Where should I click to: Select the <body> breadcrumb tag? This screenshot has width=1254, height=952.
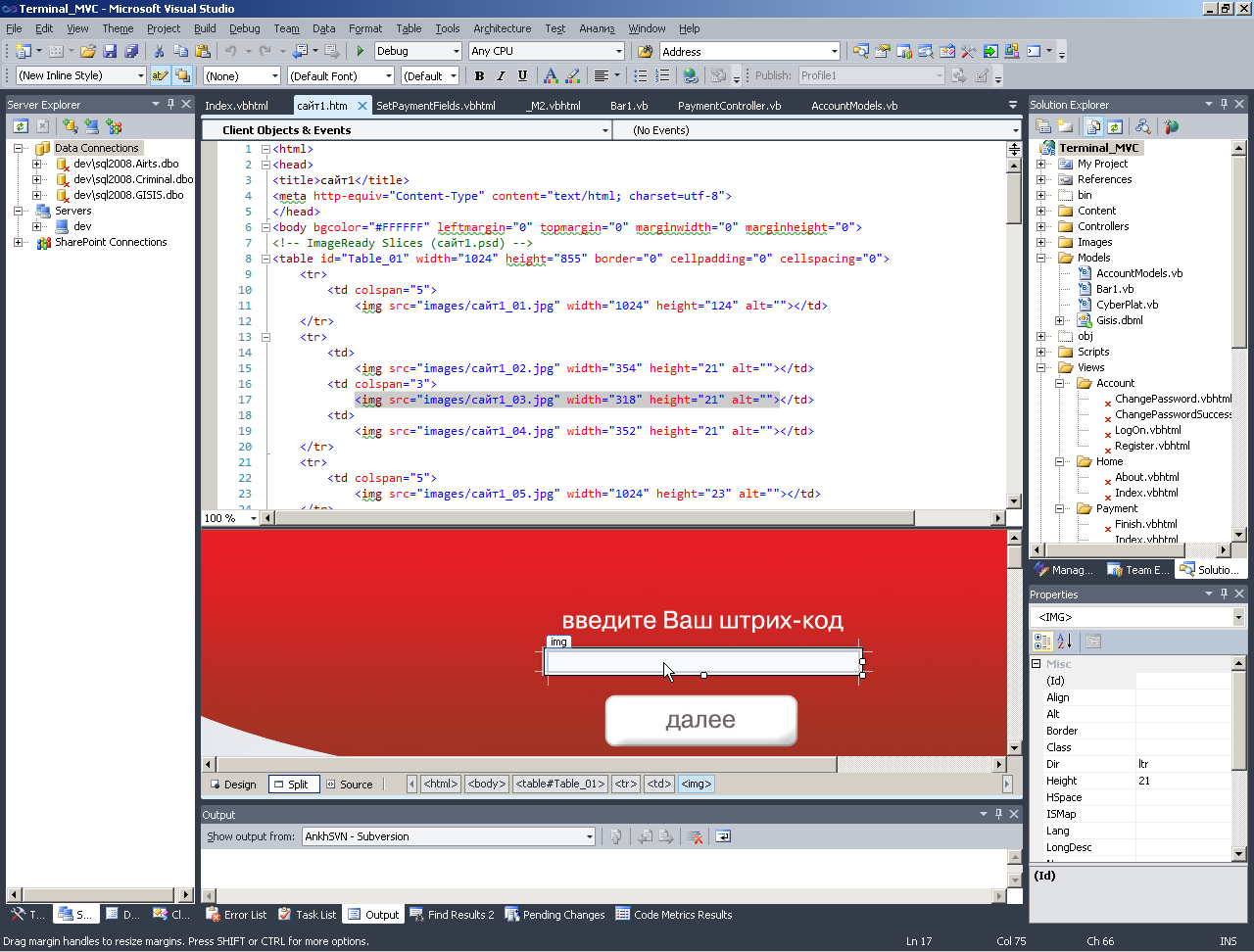coord(487,784)
